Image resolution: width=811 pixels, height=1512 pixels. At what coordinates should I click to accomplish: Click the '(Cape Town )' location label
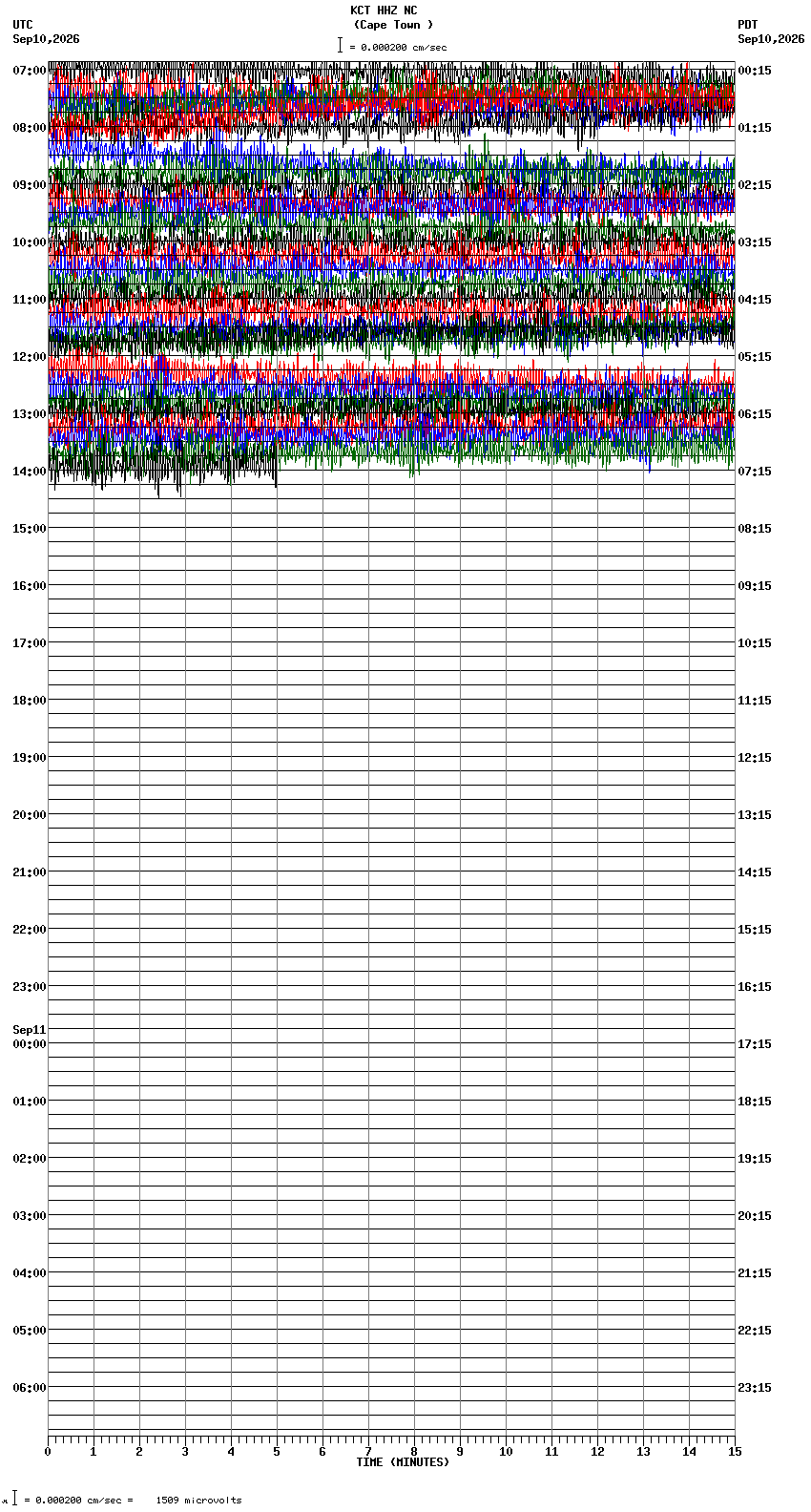point(393,25)
